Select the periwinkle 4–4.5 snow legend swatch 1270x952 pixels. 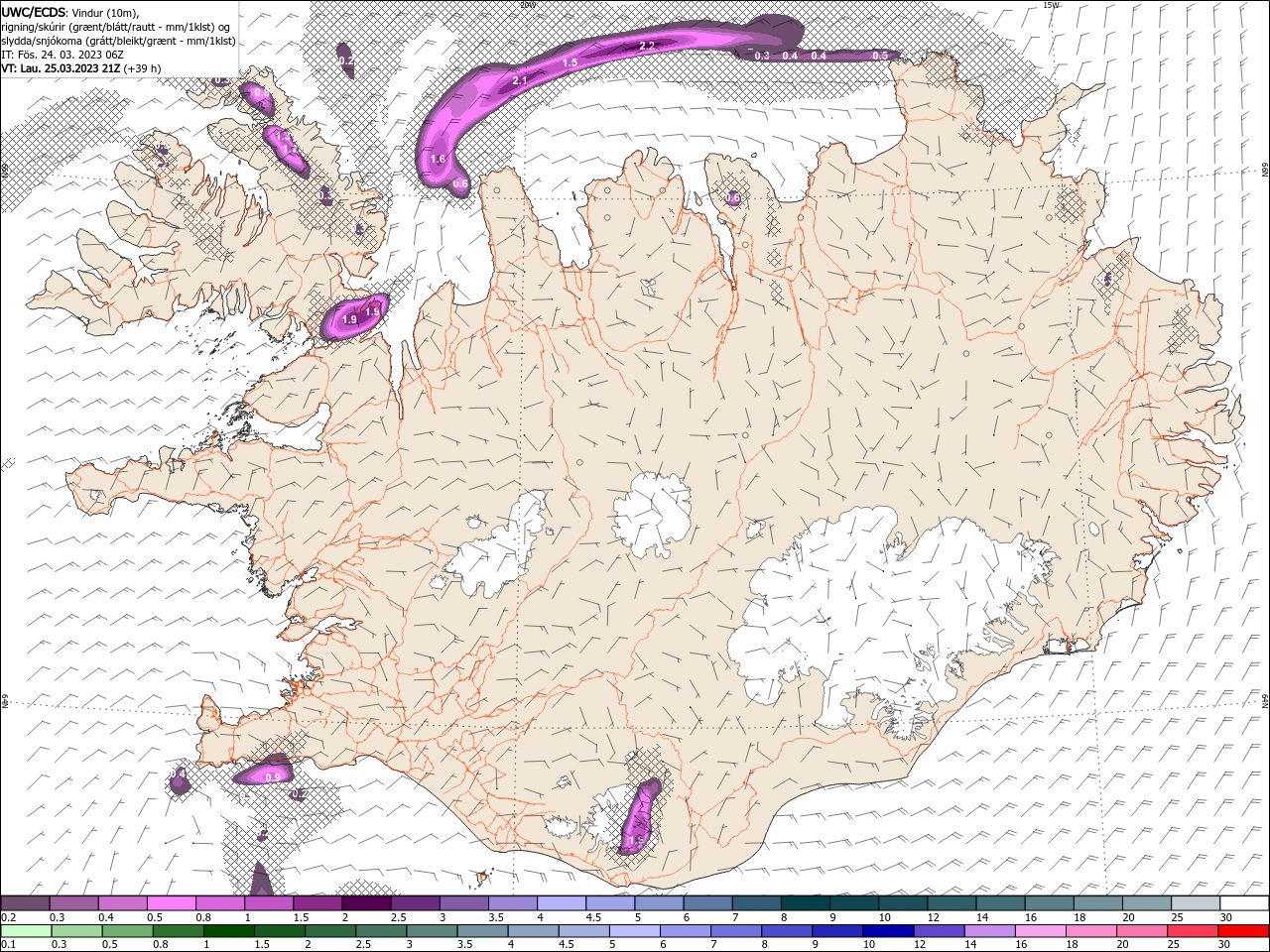tap(561, 903)
